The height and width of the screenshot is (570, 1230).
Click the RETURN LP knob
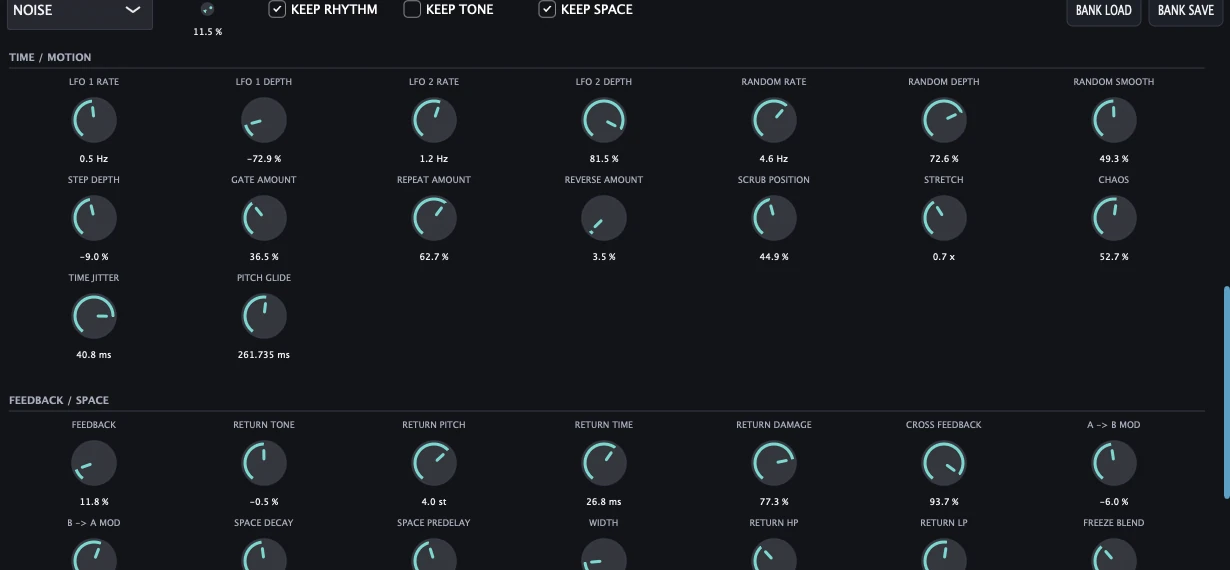[944, 555]
